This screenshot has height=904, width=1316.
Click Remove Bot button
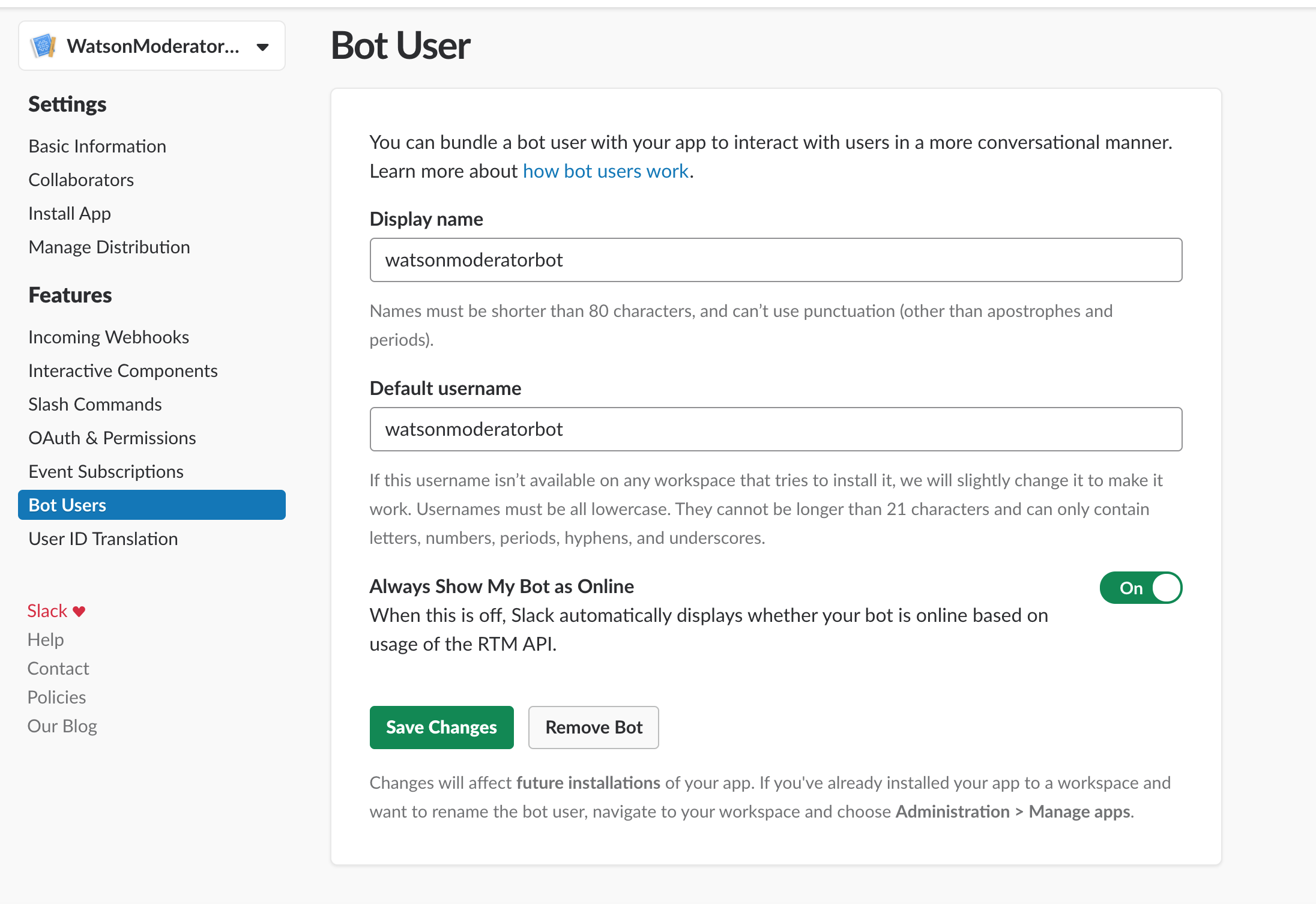[x=593, y=727]
